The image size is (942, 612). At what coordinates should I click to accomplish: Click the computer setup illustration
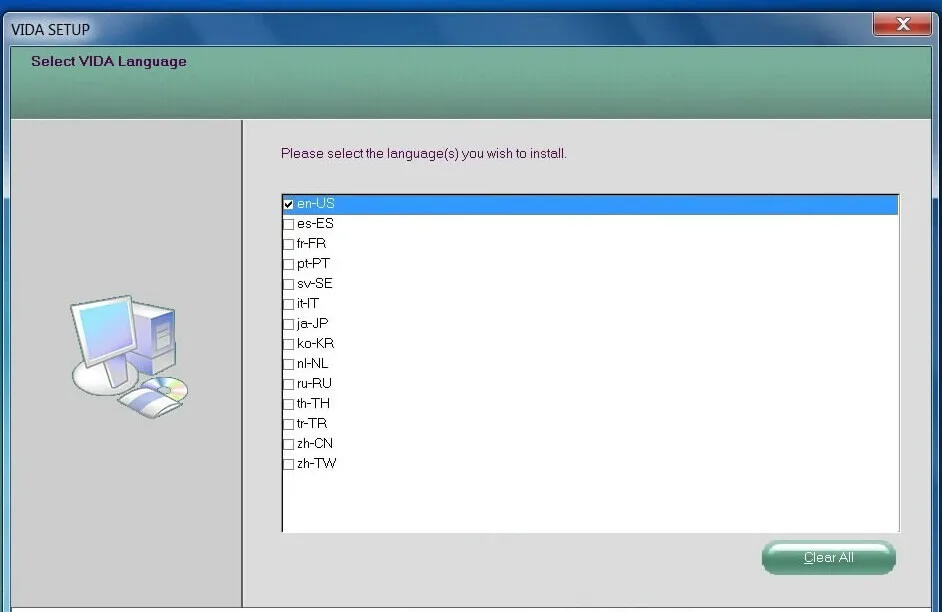129,356
